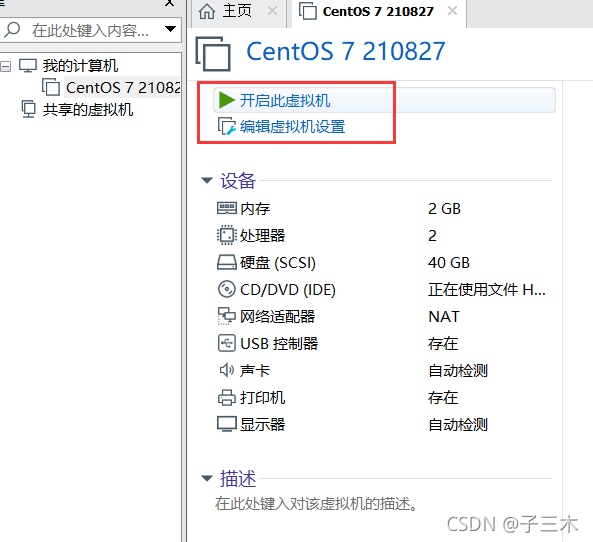Screen dimensions: 593x542
Task: Click the hard disk (硬盘 SCSI) icon
Action: tap(227, 262)
